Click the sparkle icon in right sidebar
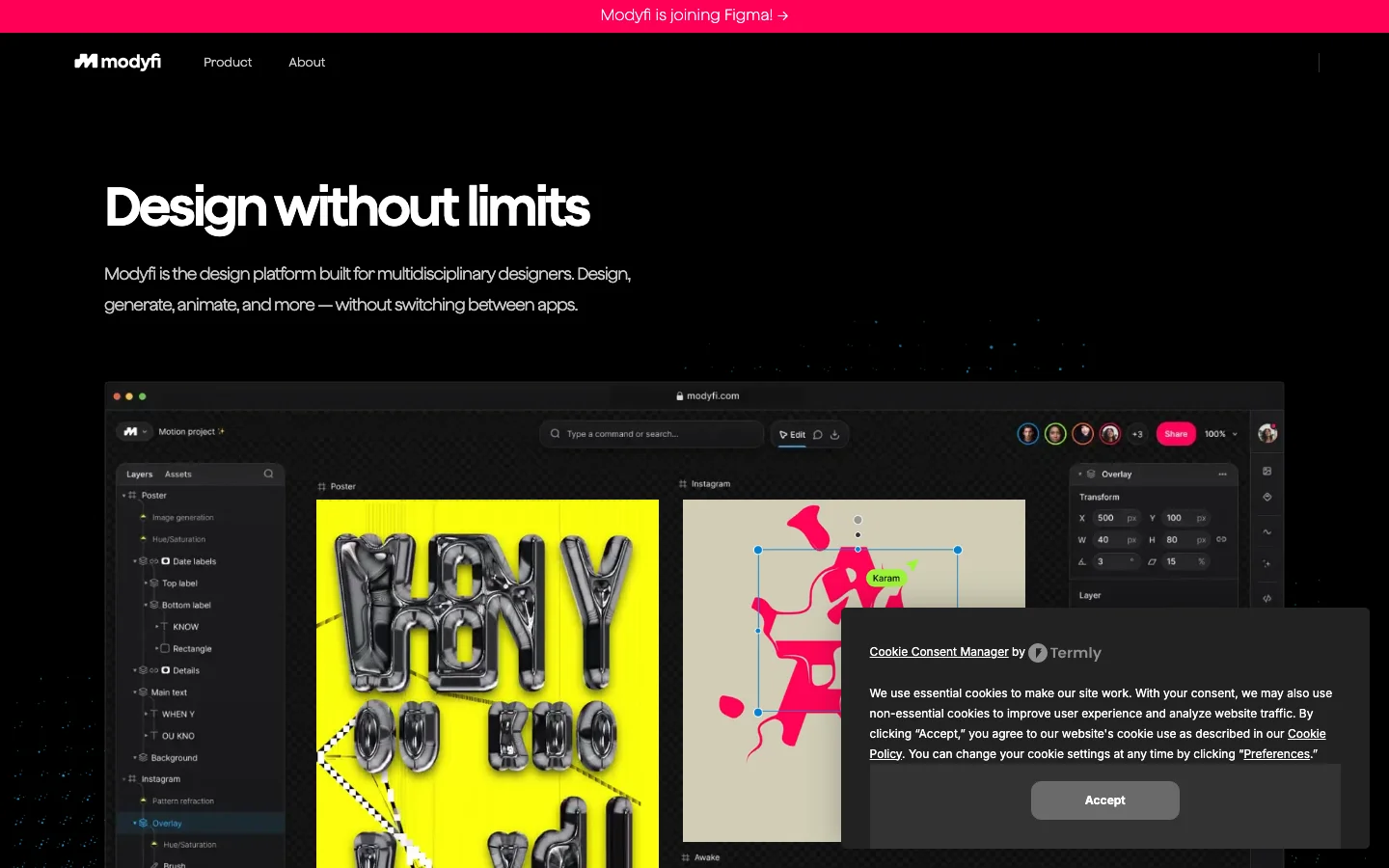Viewport: 1389px width, 868px height. pos(1267,563)
